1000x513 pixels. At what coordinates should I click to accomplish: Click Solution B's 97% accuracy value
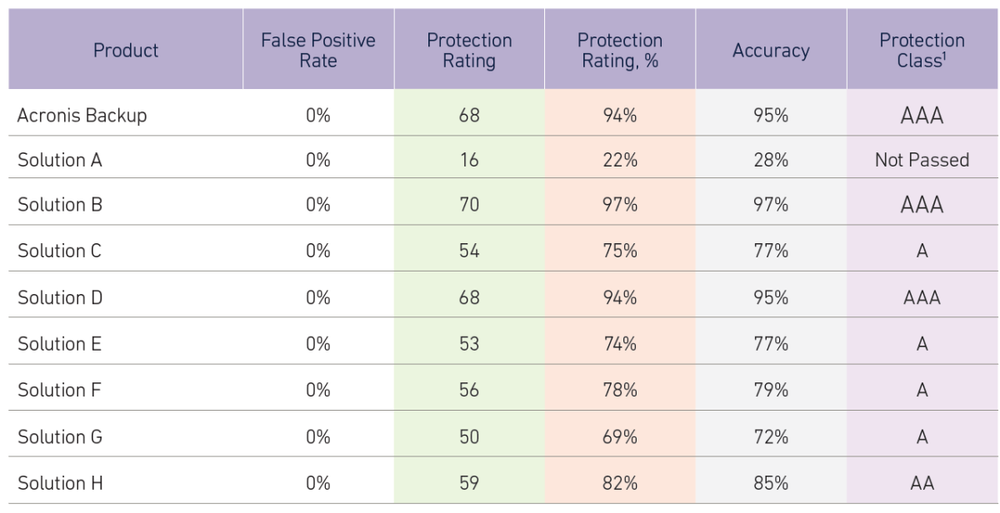coord(770,205)
